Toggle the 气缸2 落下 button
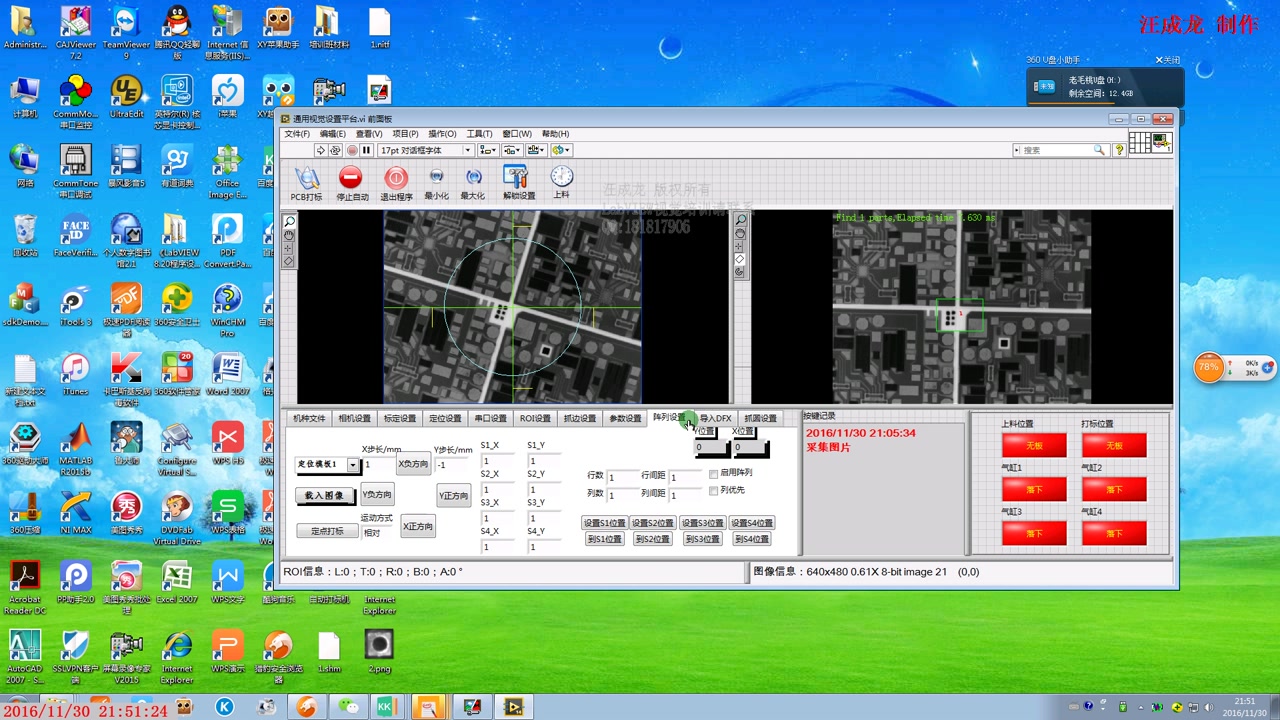This screenshot has width=1280, height=720. point(1114,489)
